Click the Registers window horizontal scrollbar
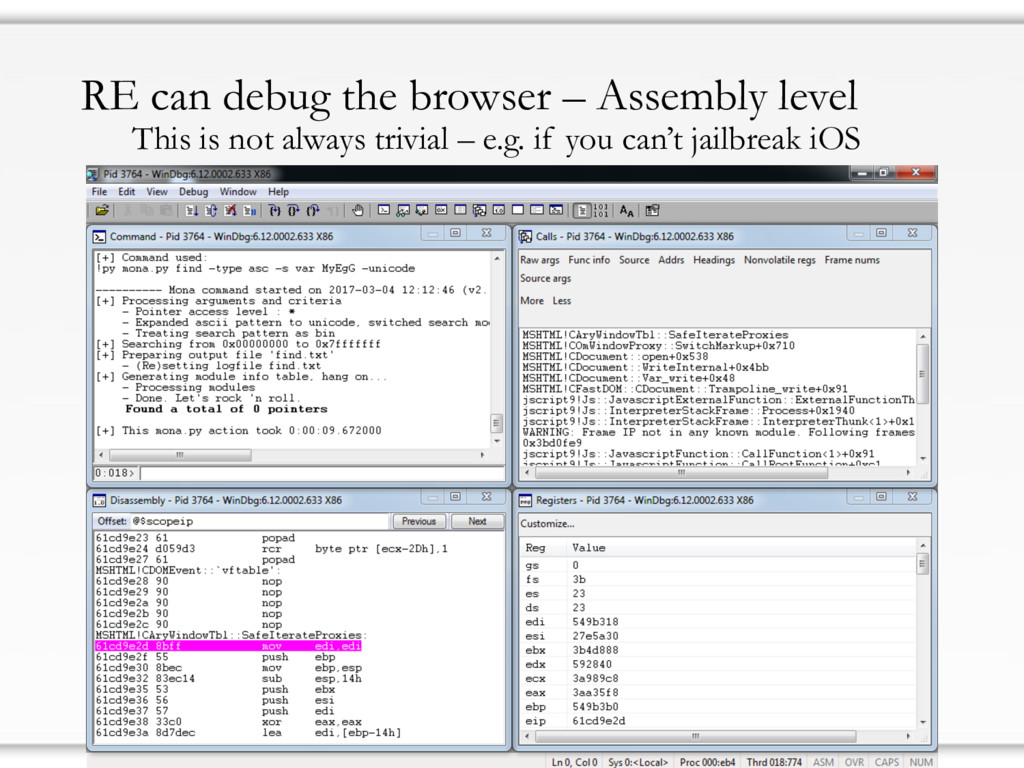The width and height of the screenshot is (1024, 768). 718,736
